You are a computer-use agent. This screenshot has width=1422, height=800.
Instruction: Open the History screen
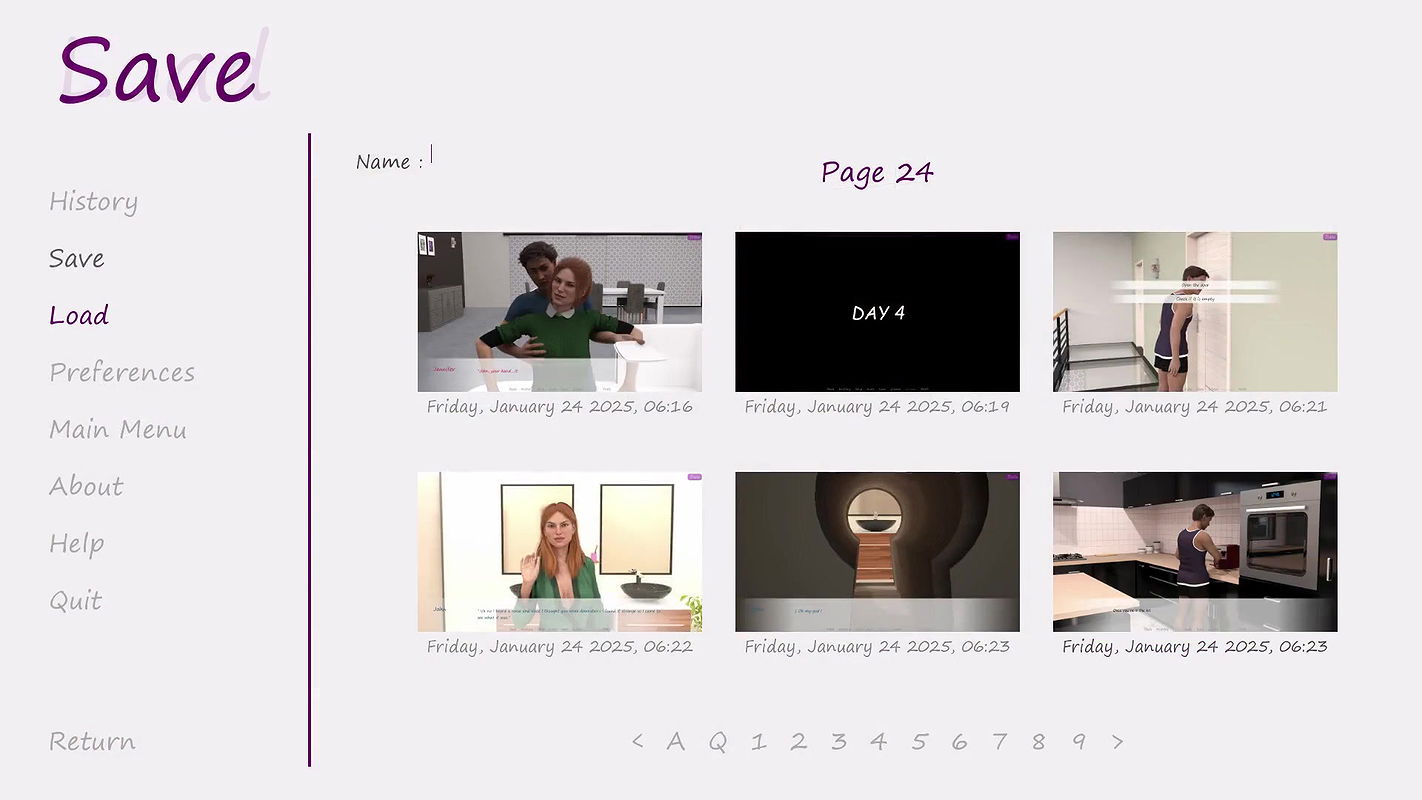pyautogui.click(x=93, y=202)
